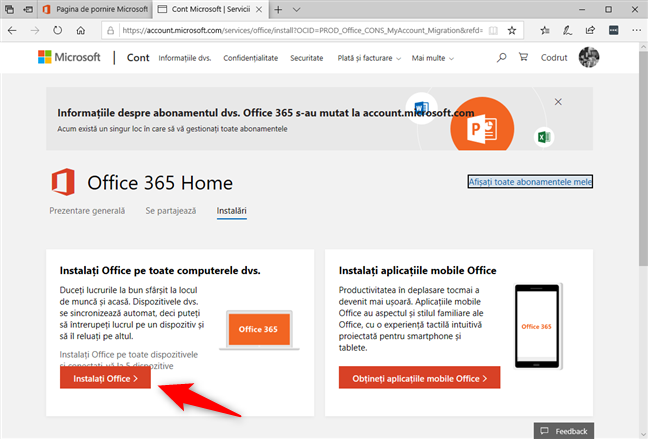Viewport: 648px width, 439px height.
Task: Open the Favorites hub icon
Action: point(545,30)
